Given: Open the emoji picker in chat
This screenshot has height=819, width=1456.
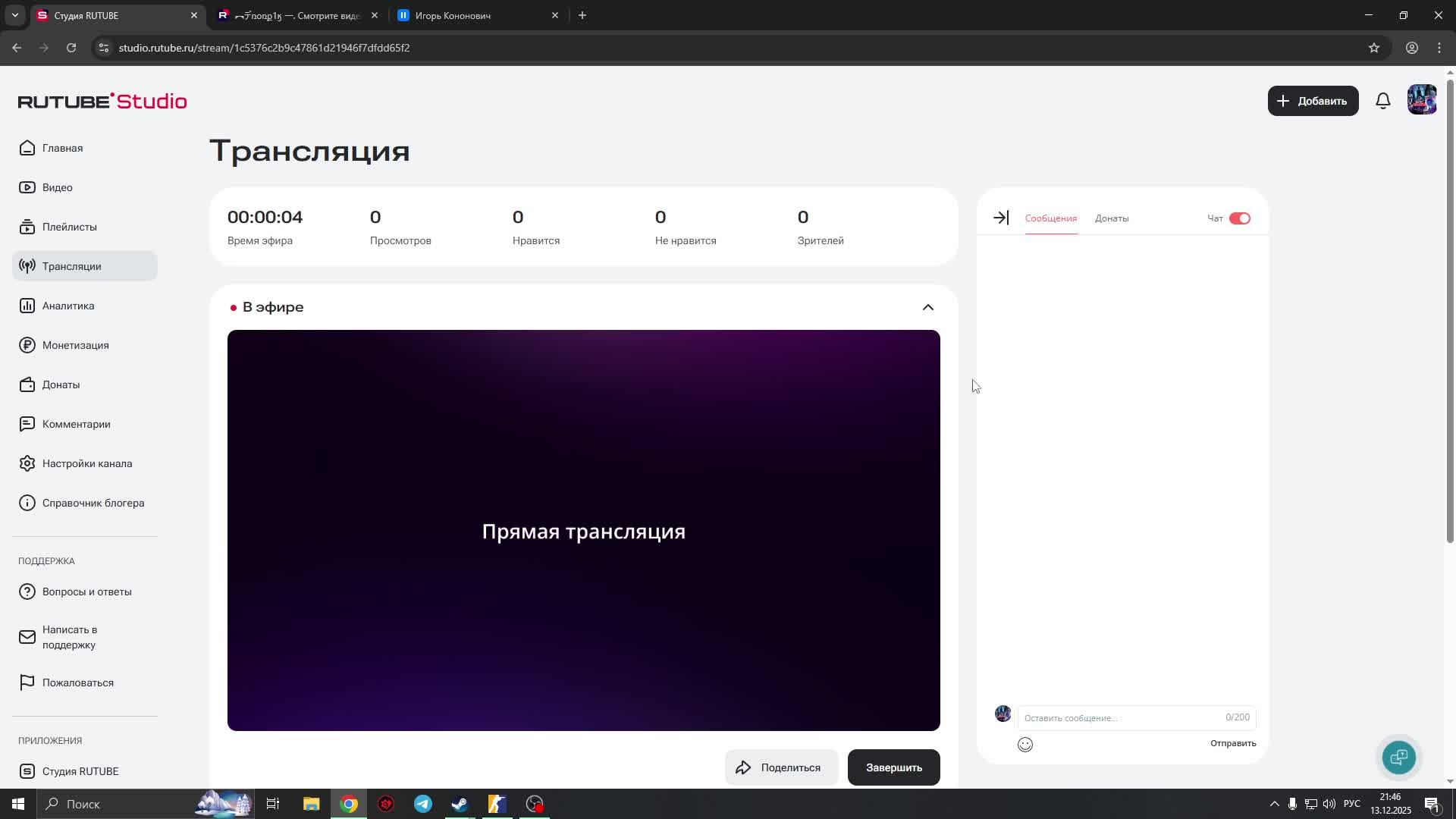Looking at the screenshot, I should (1025, 744).
